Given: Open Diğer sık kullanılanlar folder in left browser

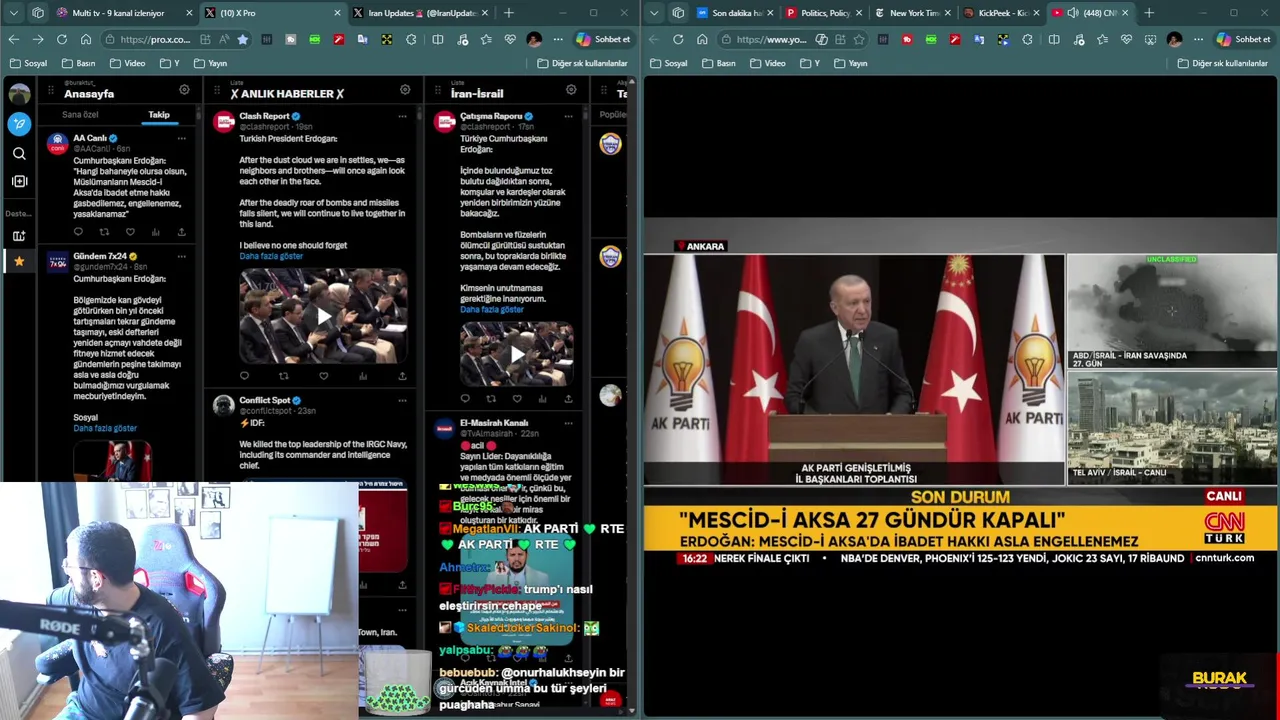Looking at the screenshot, I should (583, 63).
